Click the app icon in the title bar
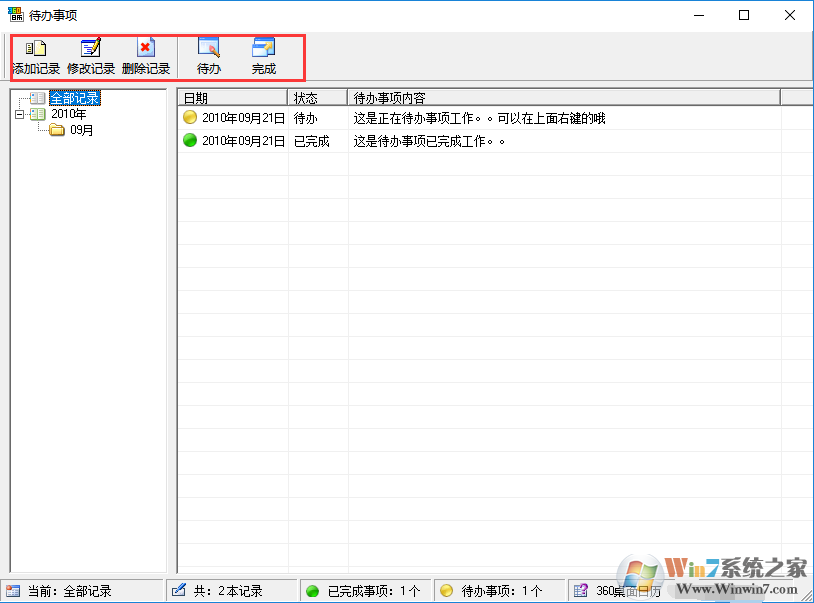814x603 pixels. click(16, 15)
